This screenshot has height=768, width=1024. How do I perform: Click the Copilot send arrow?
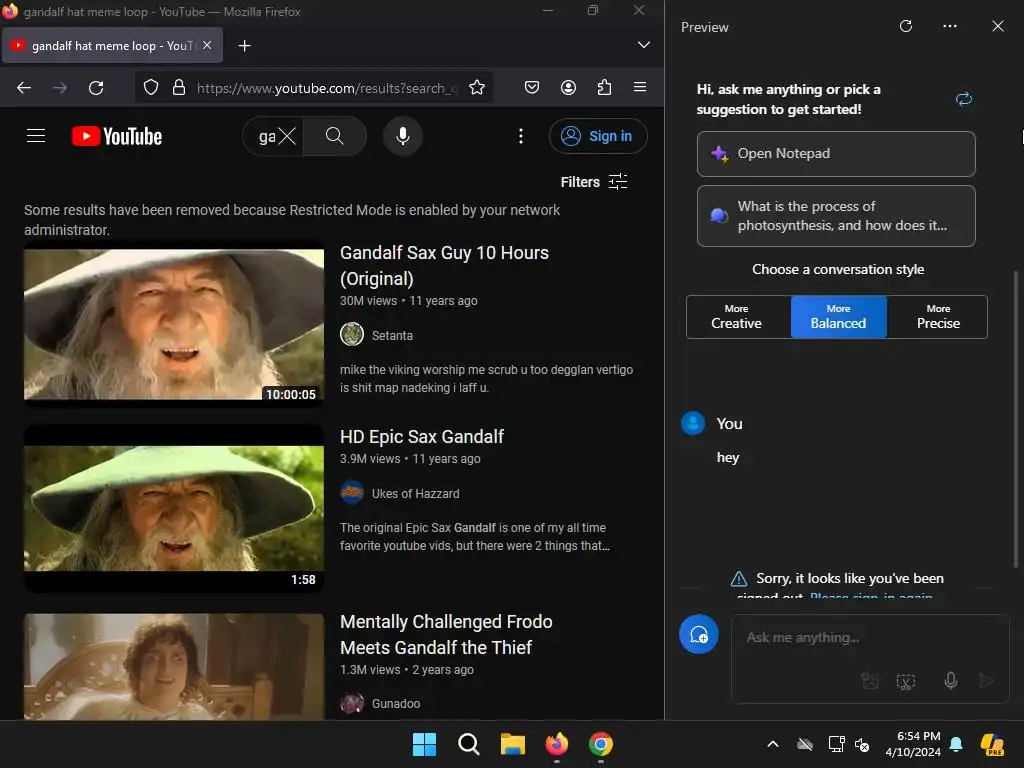(986, 681)
